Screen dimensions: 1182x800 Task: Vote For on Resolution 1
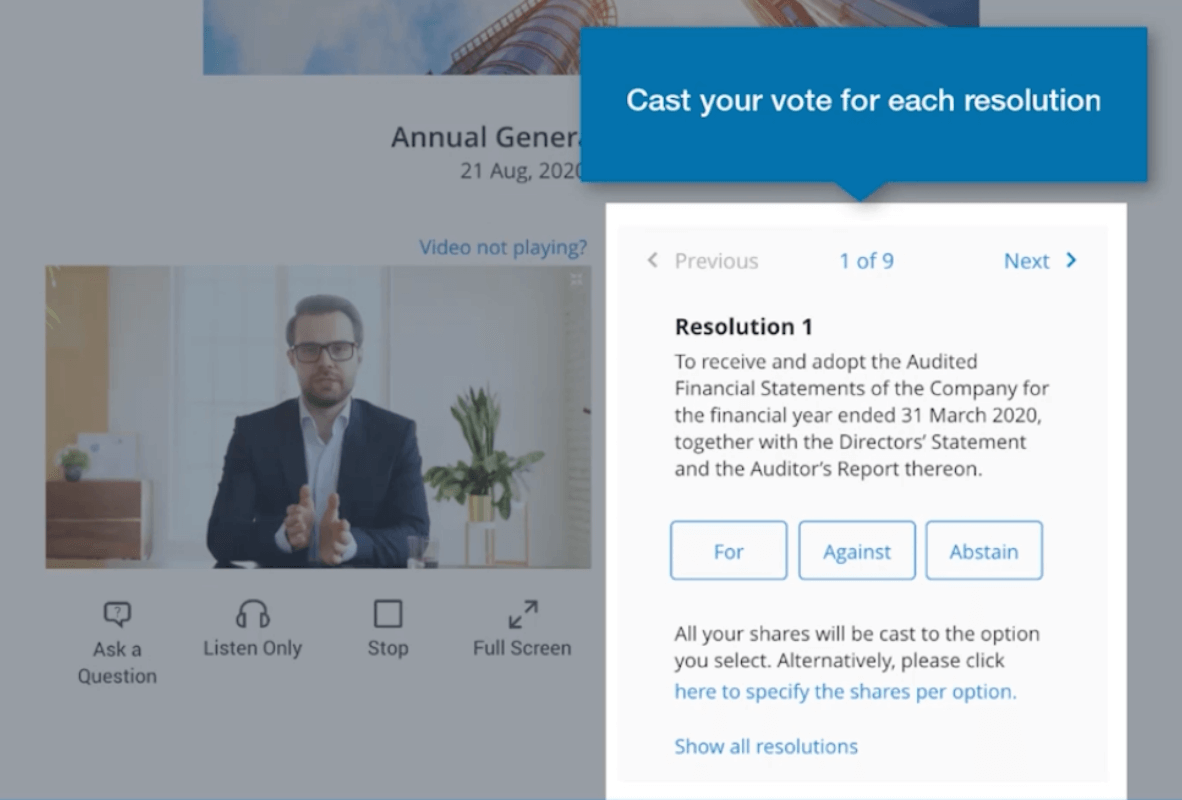[728, 550]
